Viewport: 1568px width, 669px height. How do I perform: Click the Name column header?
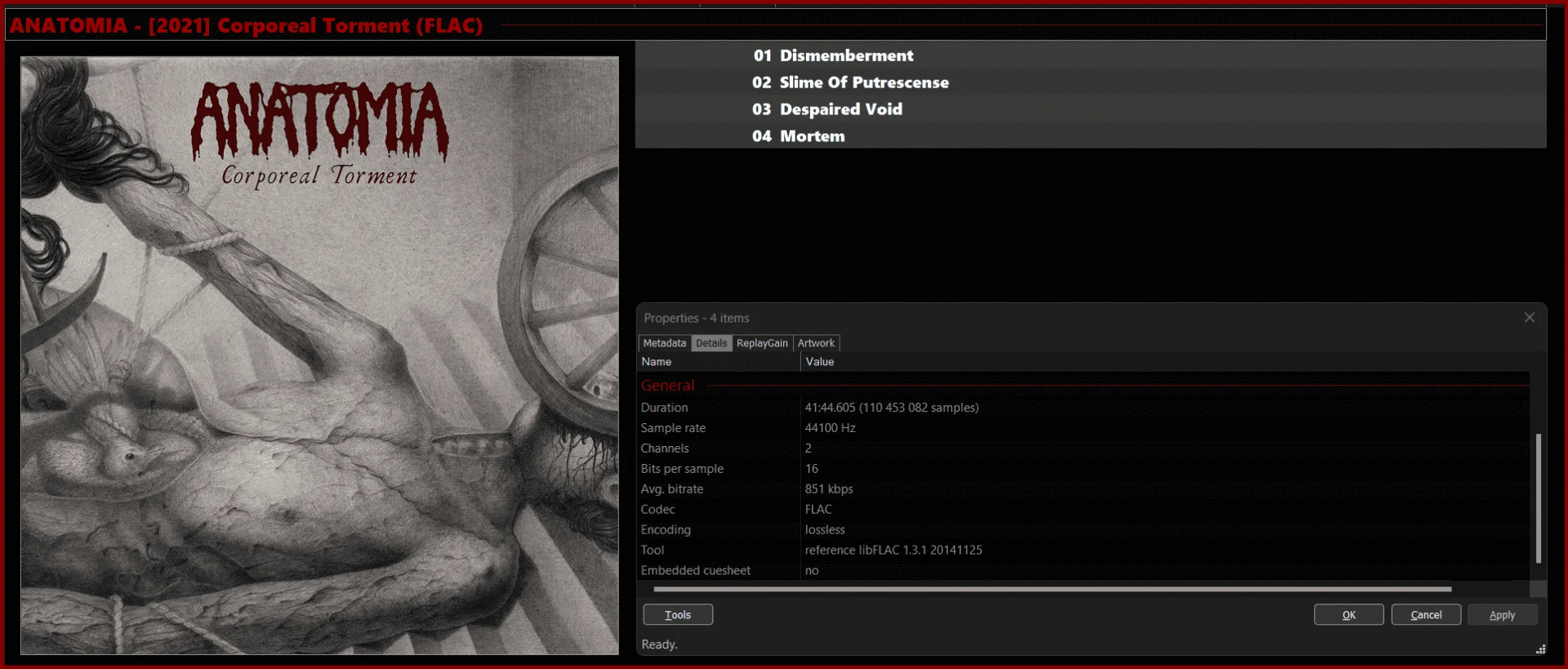(719, 362)
